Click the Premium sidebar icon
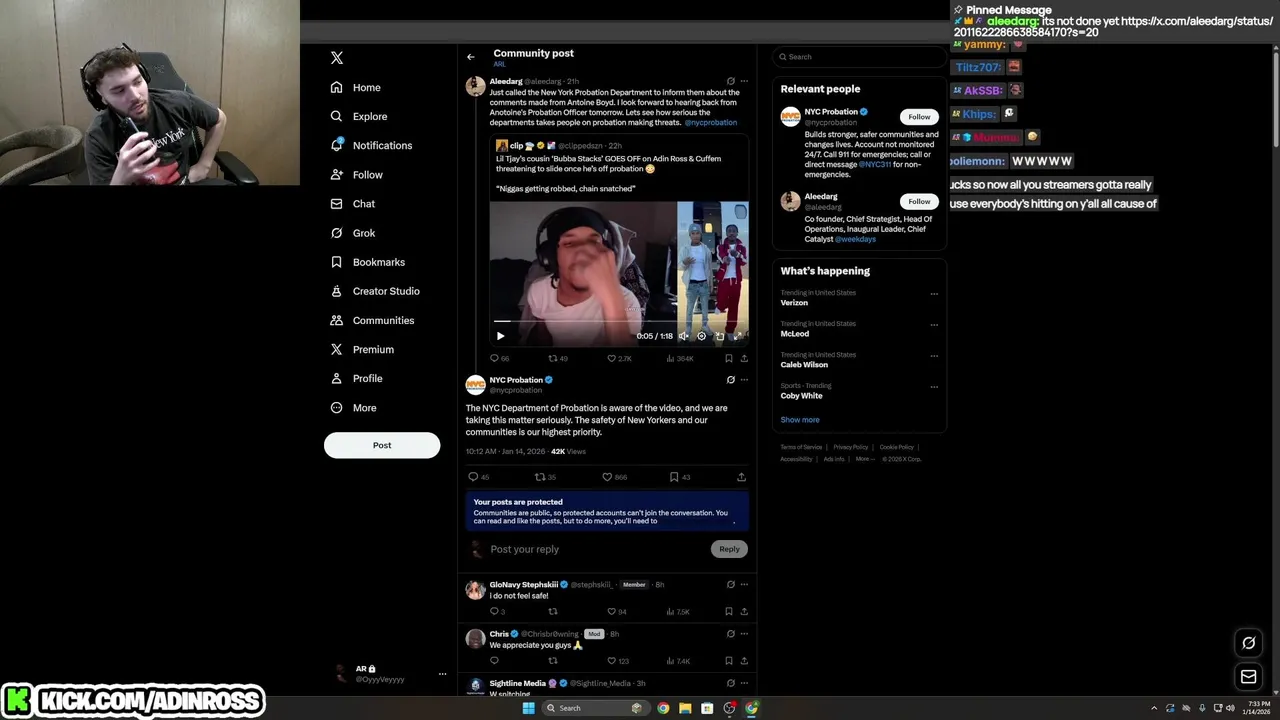The height and width of the screenshot is (720, 1280). (337, 349)
